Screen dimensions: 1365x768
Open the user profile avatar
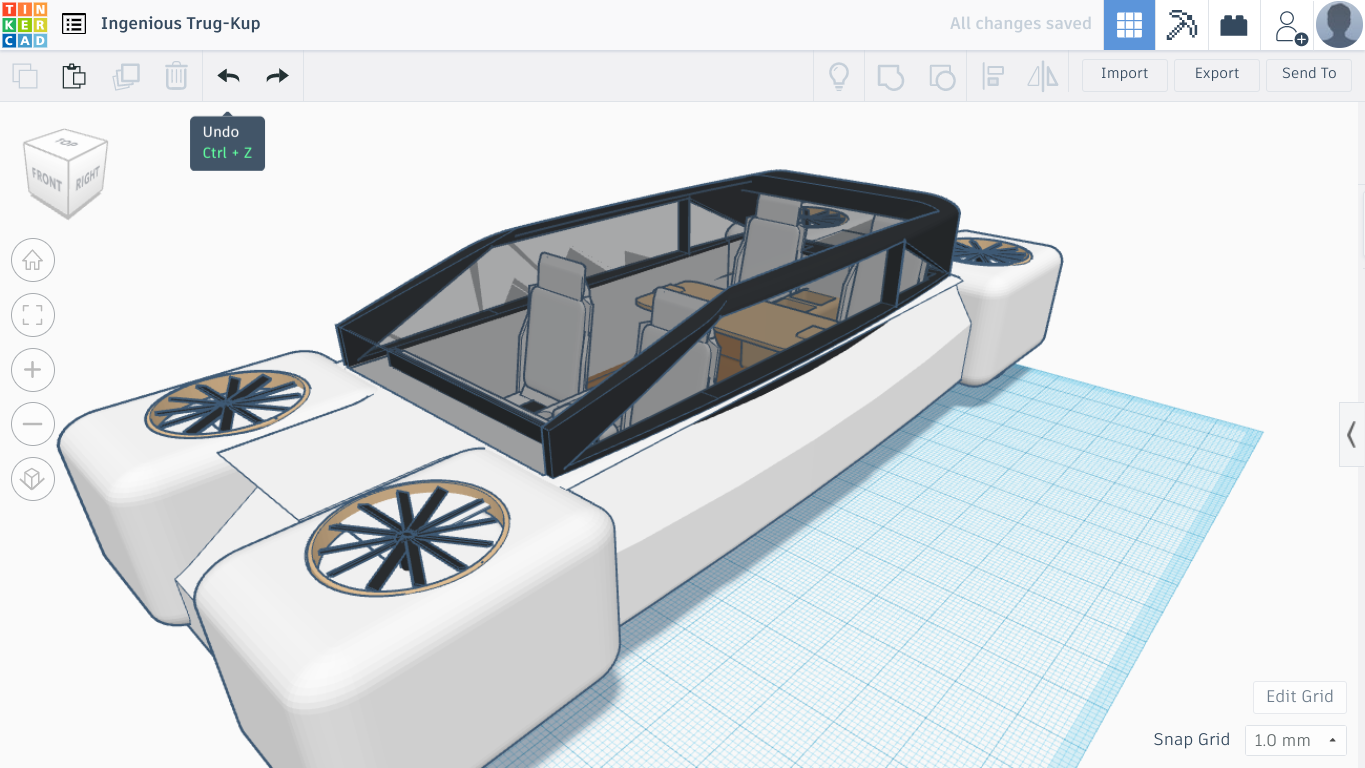tap(1339, 25)
